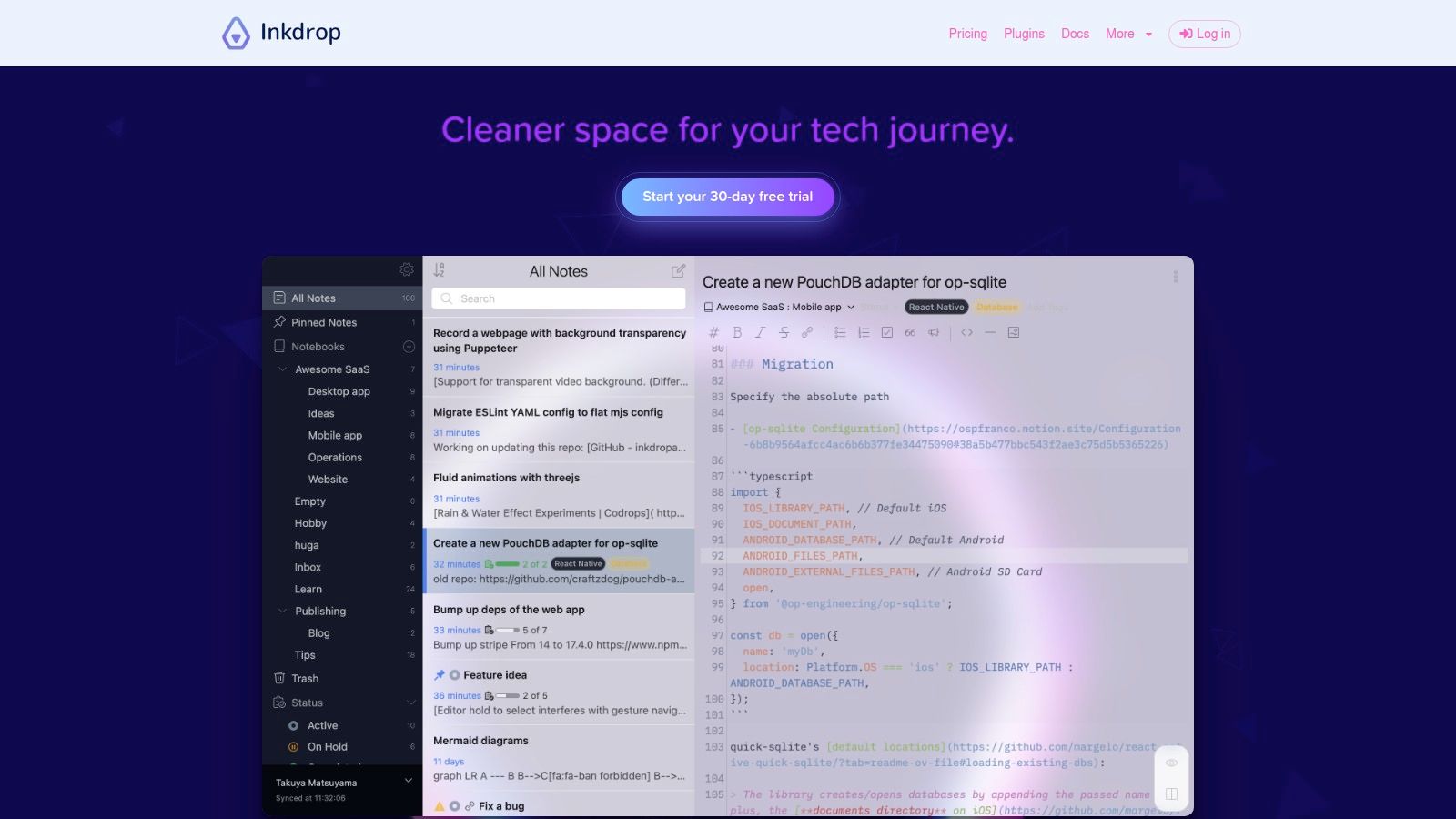Insert a code block with angle brackets icon

click(966, 332)
